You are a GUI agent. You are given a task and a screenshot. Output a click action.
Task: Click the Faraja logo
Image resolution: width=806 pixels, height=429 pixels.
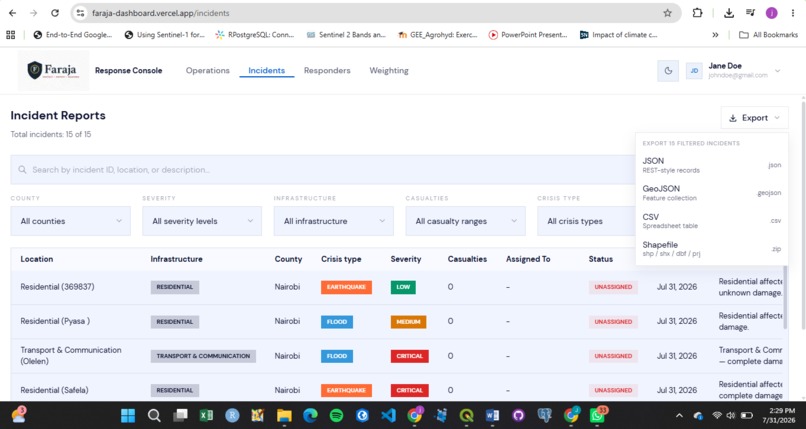(x=53, y=70)
